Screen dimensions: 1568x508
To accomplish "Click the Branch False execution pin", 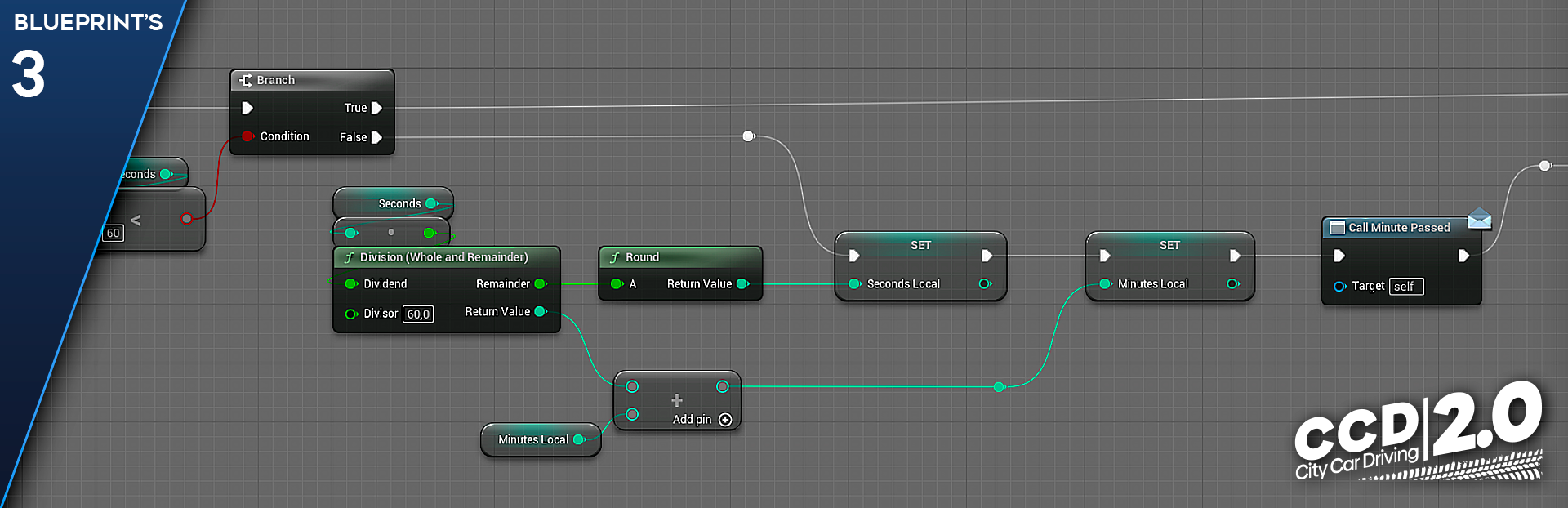I will tap(376, 137).
